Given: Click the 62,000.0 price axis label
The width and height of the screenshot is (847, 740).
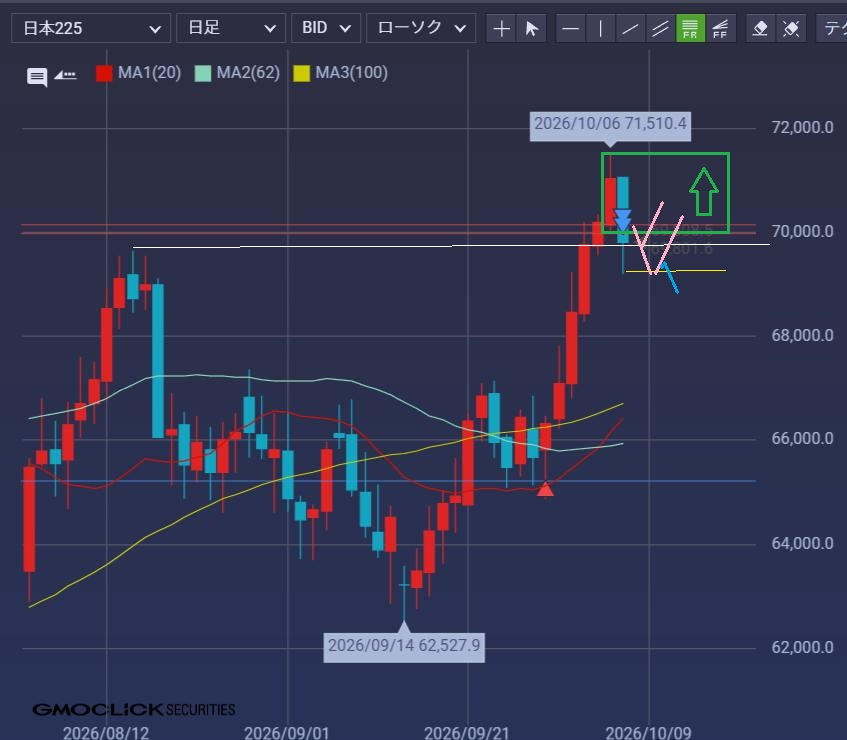Looking at the screenshot, I should pyautogui.click(x=802, y=647).
